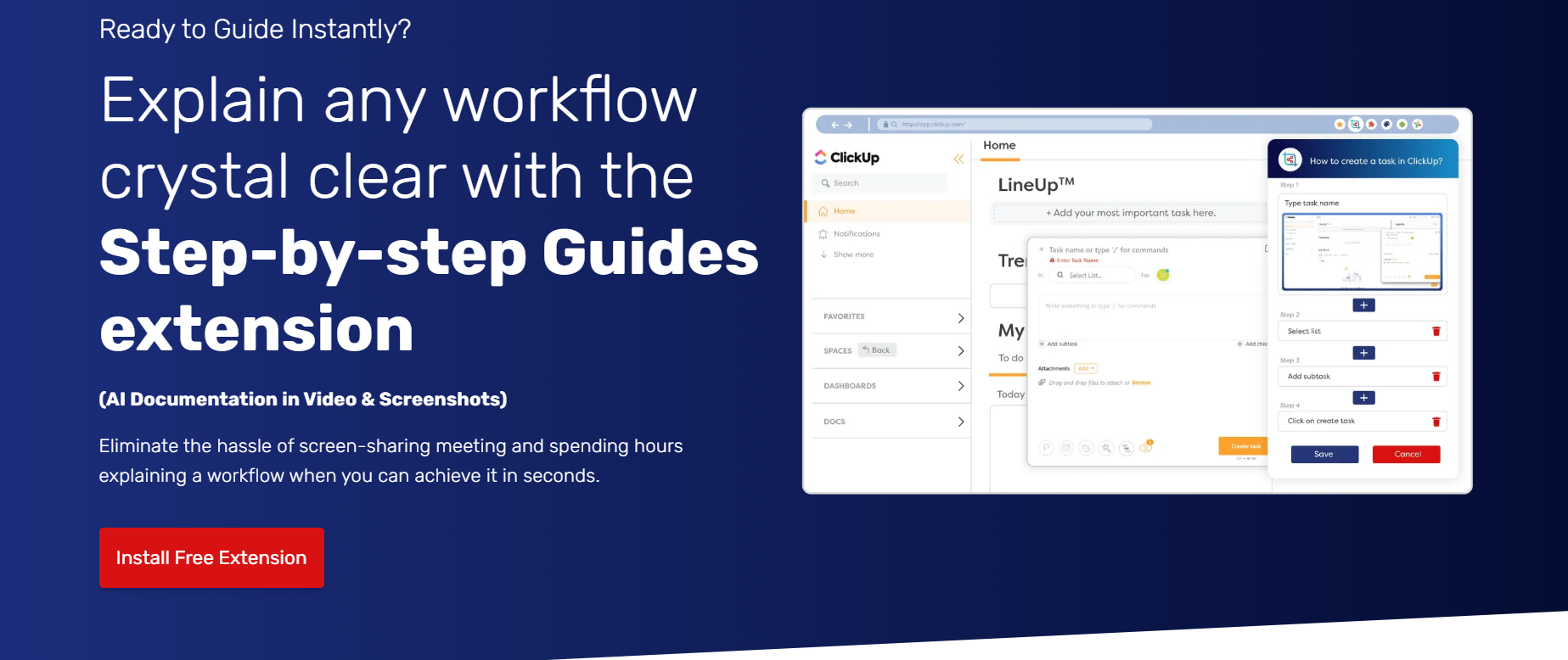Delete the Add subtask step
This screenshot has width=1568, height=660.
[x=1436, y=377]
